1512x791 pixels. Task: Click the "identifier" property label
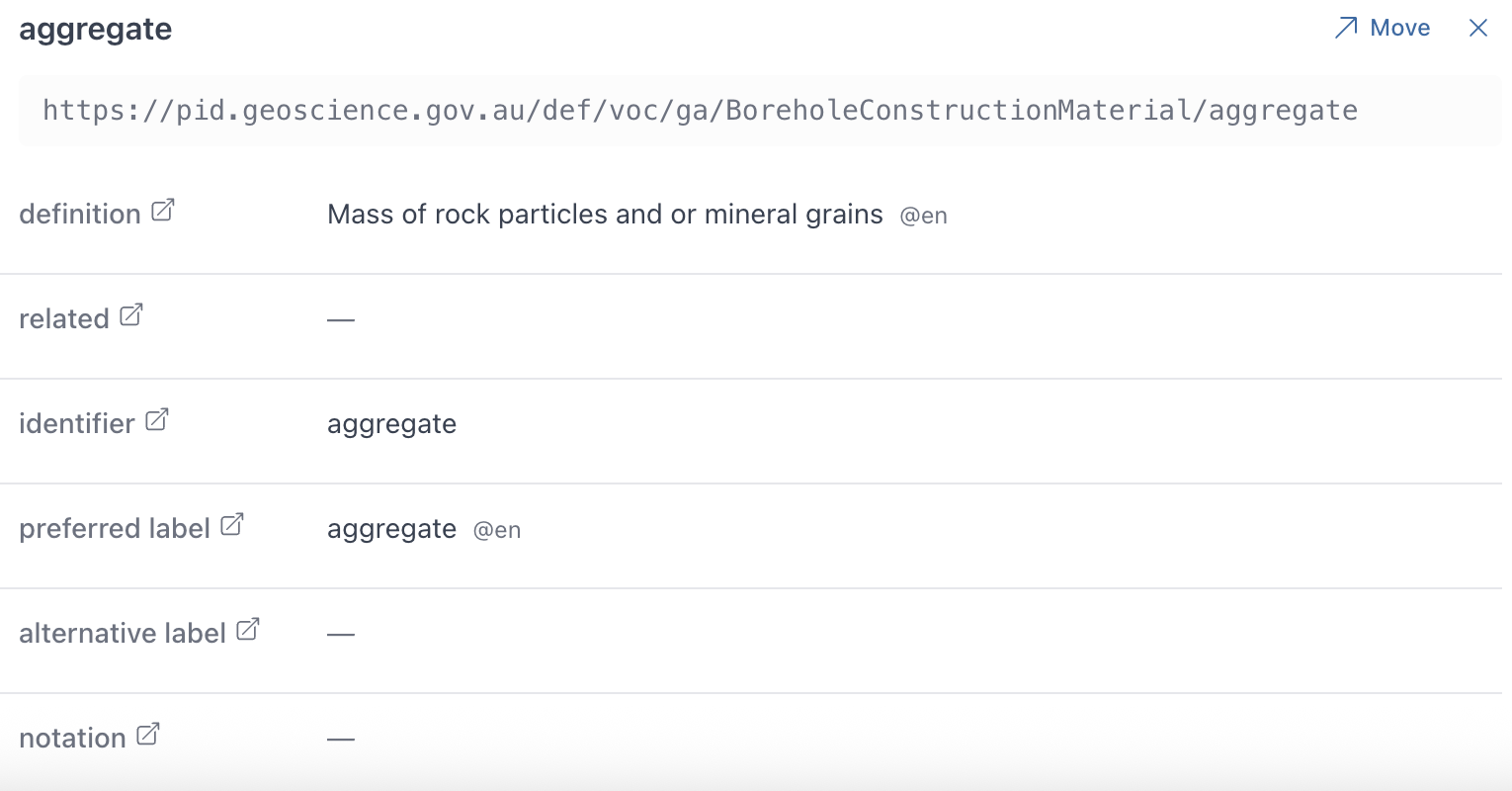pos(77,424)
